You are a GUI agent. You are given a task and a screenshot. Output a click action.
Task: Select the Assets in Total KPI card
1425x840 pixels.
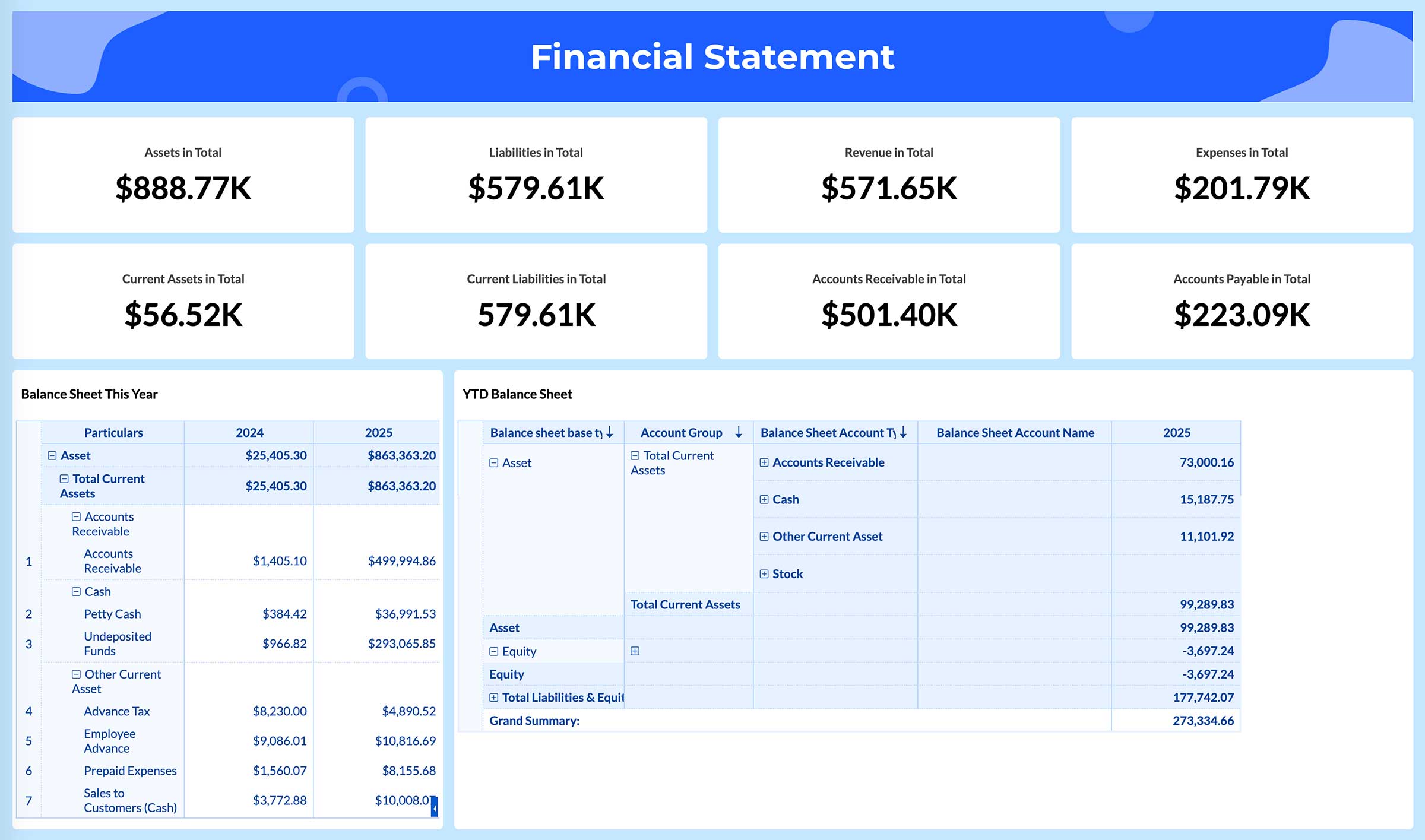(182, 175)
